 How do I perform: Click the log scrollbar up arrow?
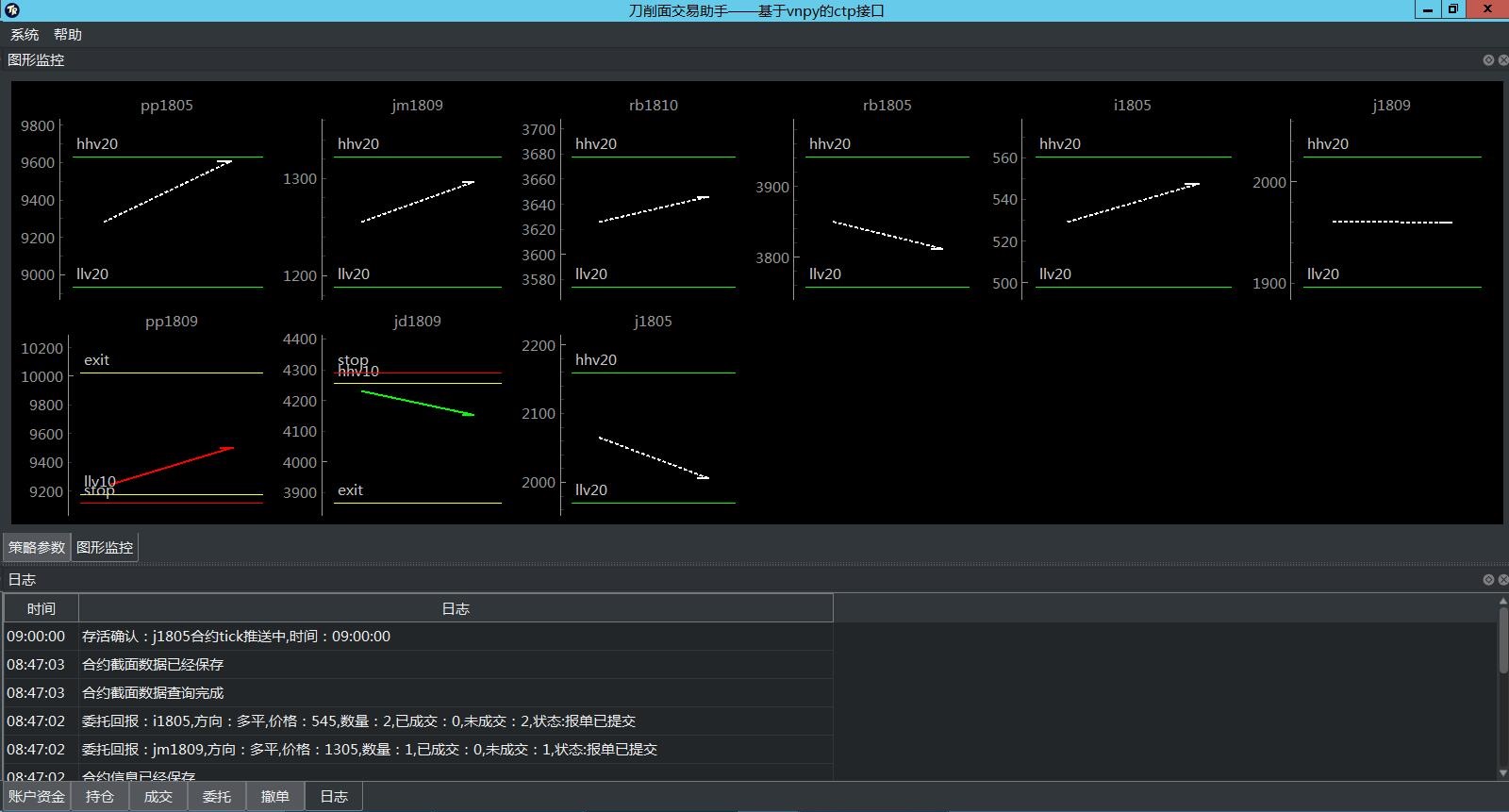(1503, 601)
